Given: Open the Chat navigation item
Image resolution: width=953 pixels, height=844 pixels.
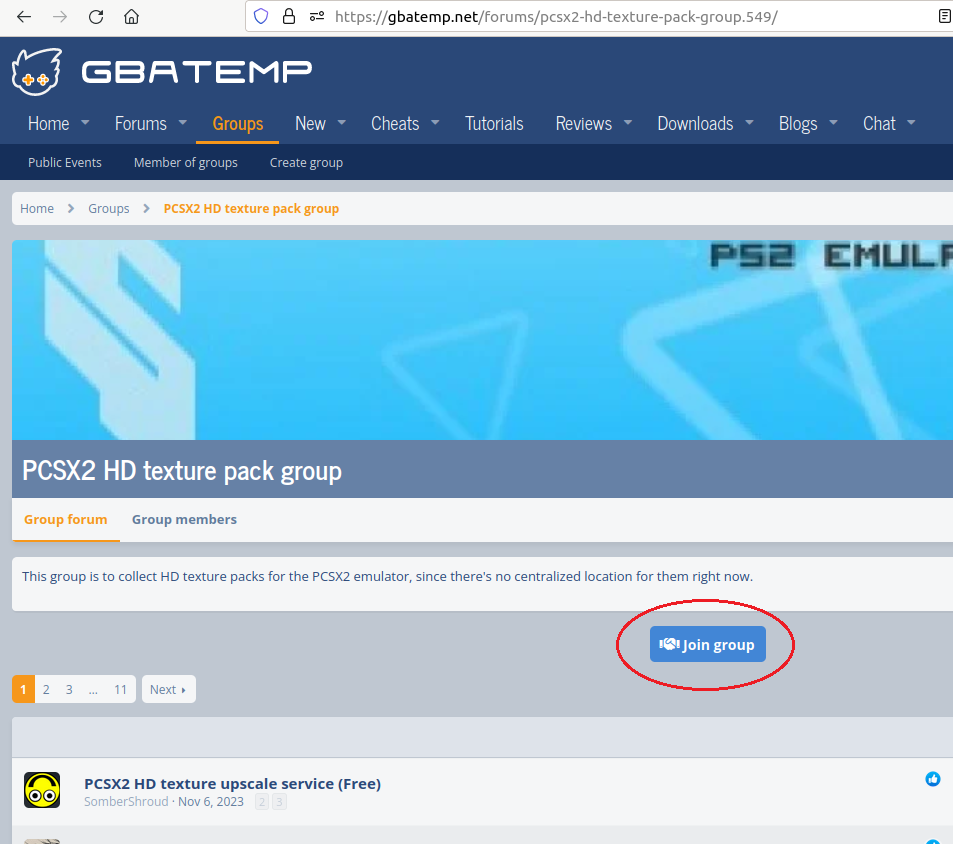Looking at the screenshot, I should tap(879, 123).
